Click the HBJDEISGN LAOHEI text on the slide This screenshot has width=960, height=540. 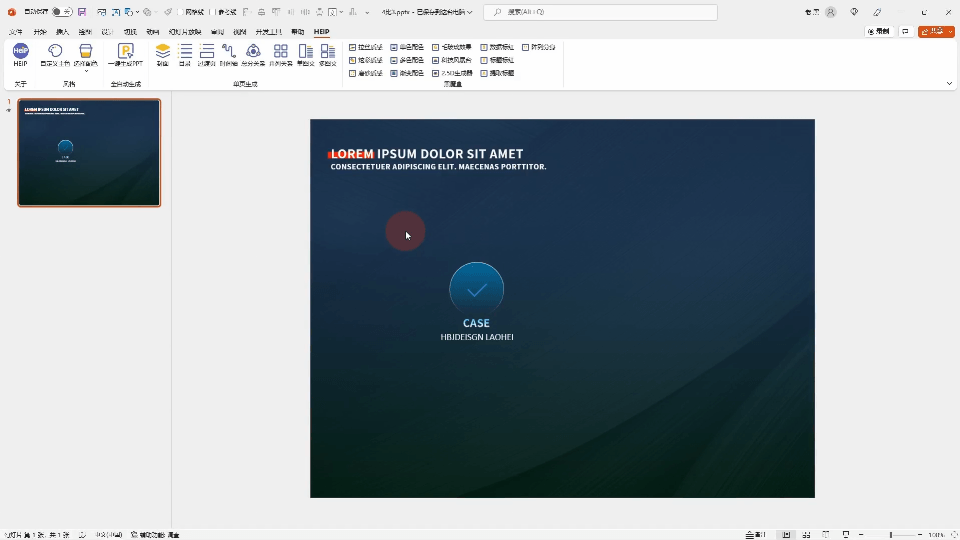[477, 337]
